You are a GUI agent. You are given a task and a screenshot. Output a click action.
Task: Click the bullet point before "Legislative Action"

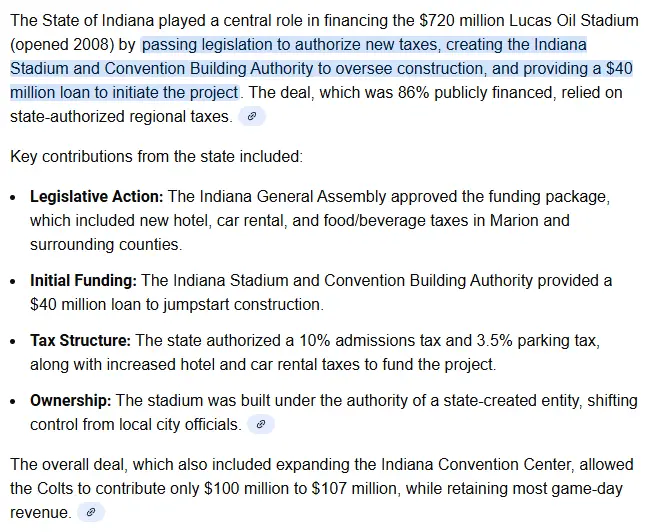(x=13, y=197)
